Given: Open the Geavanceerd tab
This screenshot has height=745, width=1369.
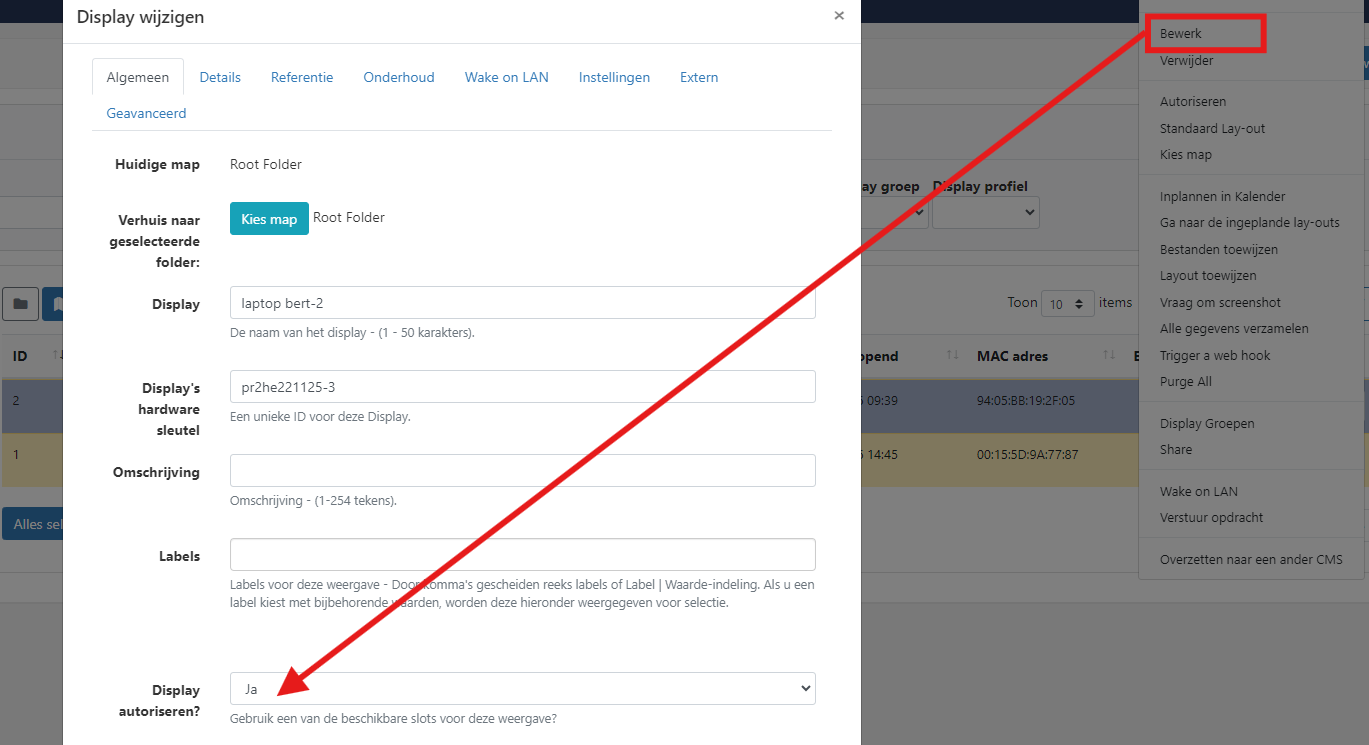Looking at the screenshot, I should [x=146, y=113].
